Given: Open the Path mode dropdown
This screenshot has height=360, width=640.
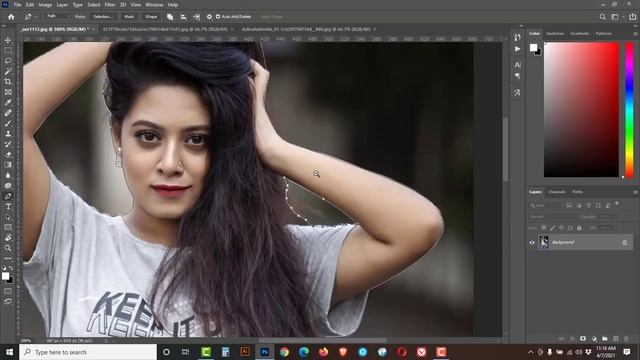Looking at the screenshot, I should [58, 16].
